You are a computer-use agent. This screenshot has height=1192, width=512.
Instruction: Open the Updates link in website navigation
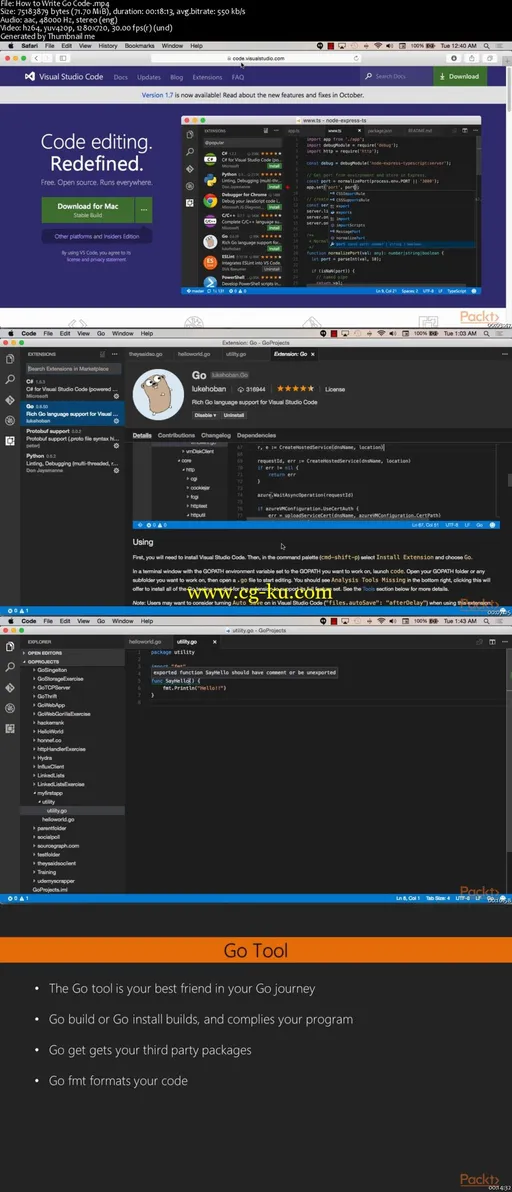point(149,77)
